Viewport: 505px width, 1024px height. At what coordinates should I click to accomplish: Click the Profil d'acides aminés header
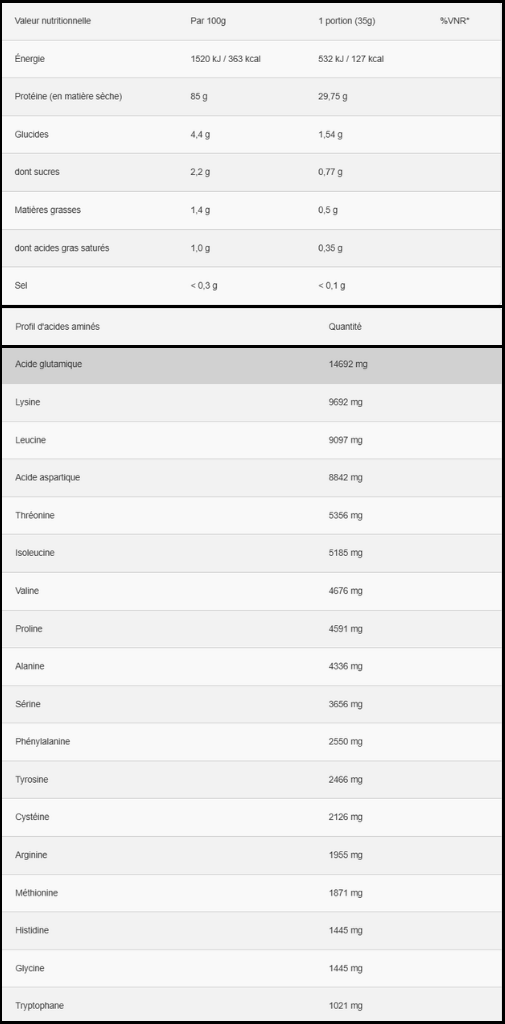pyautogui.click(x=57, y=327)
